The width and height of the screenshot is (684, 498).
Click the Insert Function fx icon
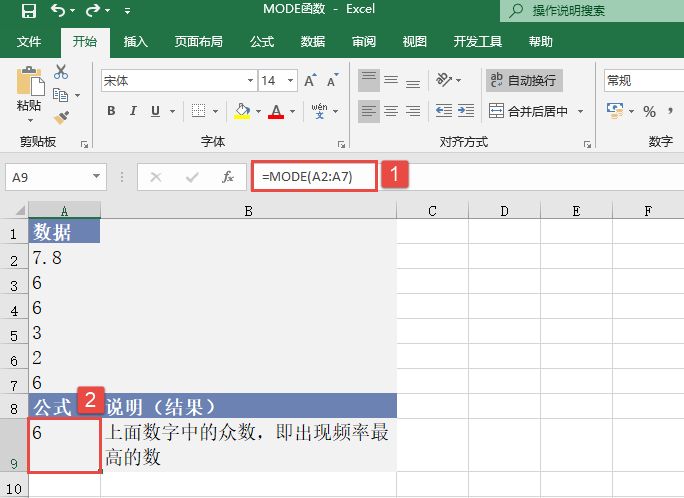pos(228,177)
